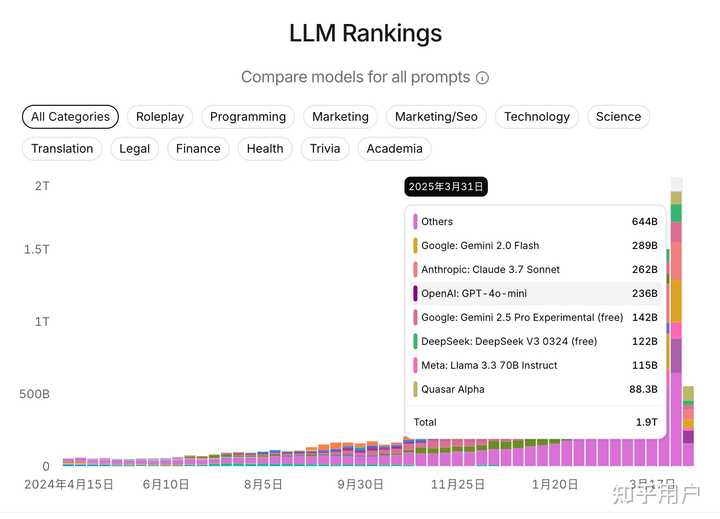Click the tallest stacked bar near 2T

676,322
